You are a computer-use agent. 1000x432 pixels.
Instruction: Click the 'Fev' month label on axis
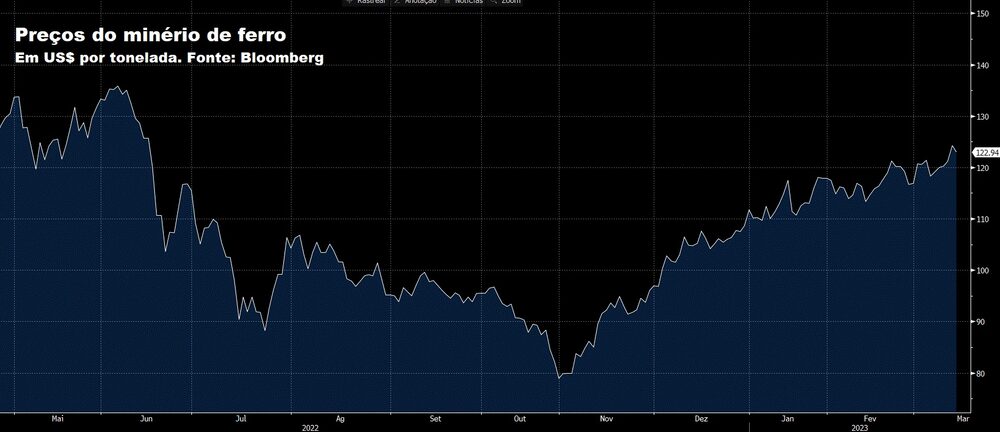coord(870,418)
